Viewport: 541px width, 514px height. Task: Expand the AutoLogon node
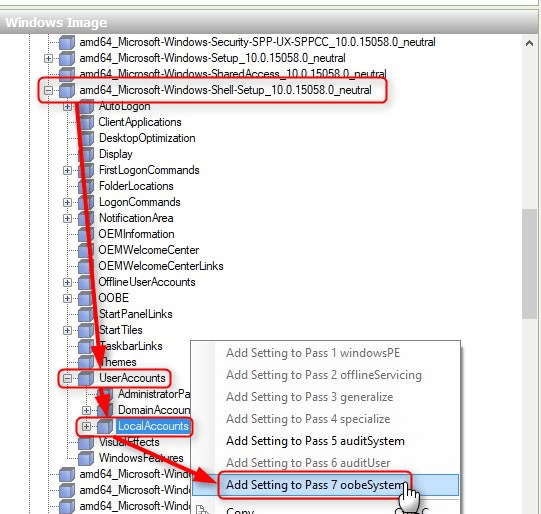click(x=68, y=107)
